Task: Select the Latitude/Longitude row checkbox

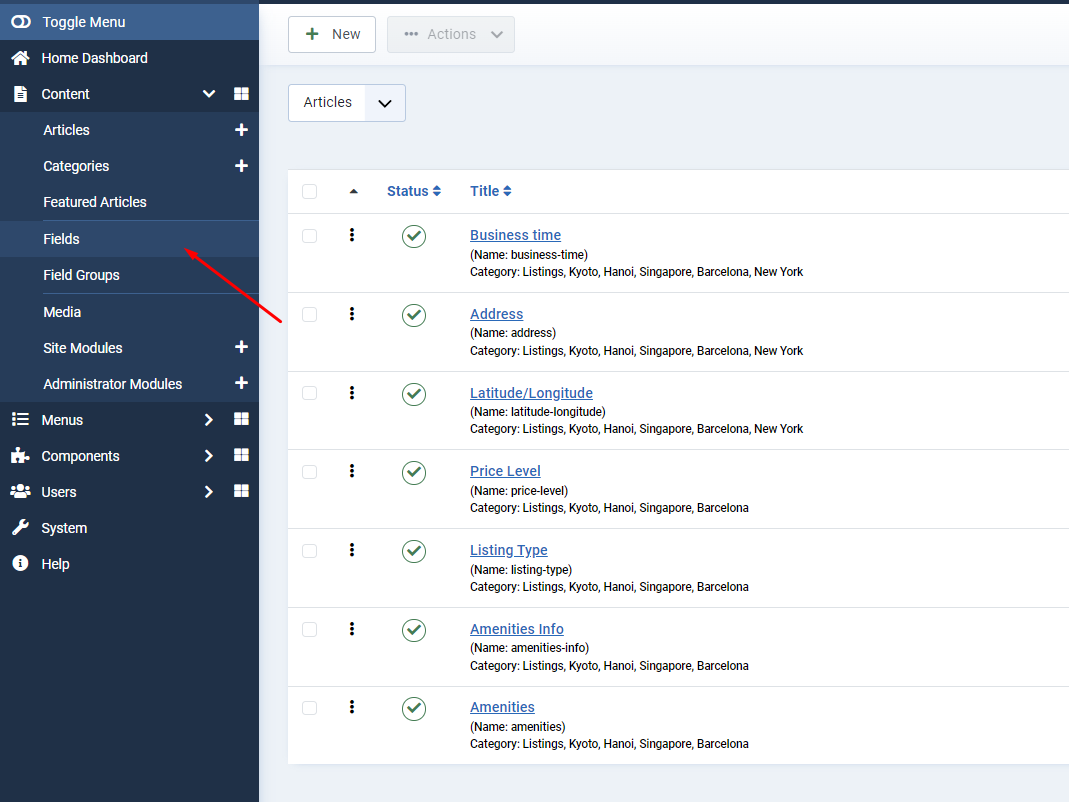Action: pyautogui.click(x=310, y=393)
